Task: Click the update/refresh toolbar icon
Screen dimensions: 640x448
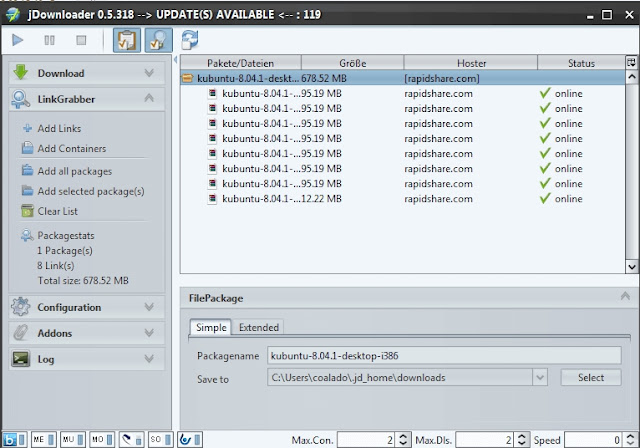Action: click(x=190, y=40)
